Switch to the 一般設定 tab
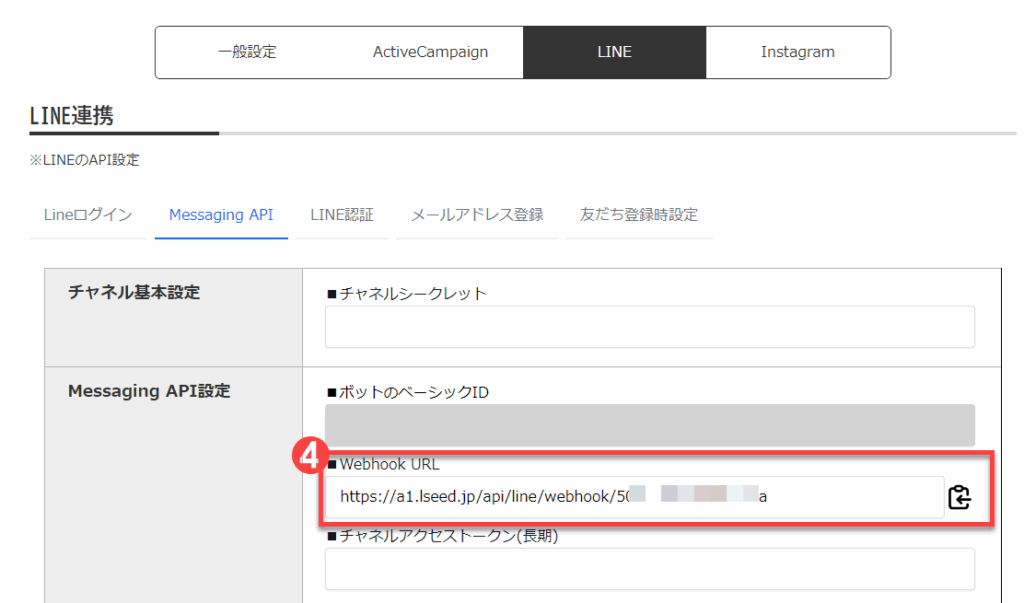The width and height of the screenshot is (1024, 603). tap(246, 52)
